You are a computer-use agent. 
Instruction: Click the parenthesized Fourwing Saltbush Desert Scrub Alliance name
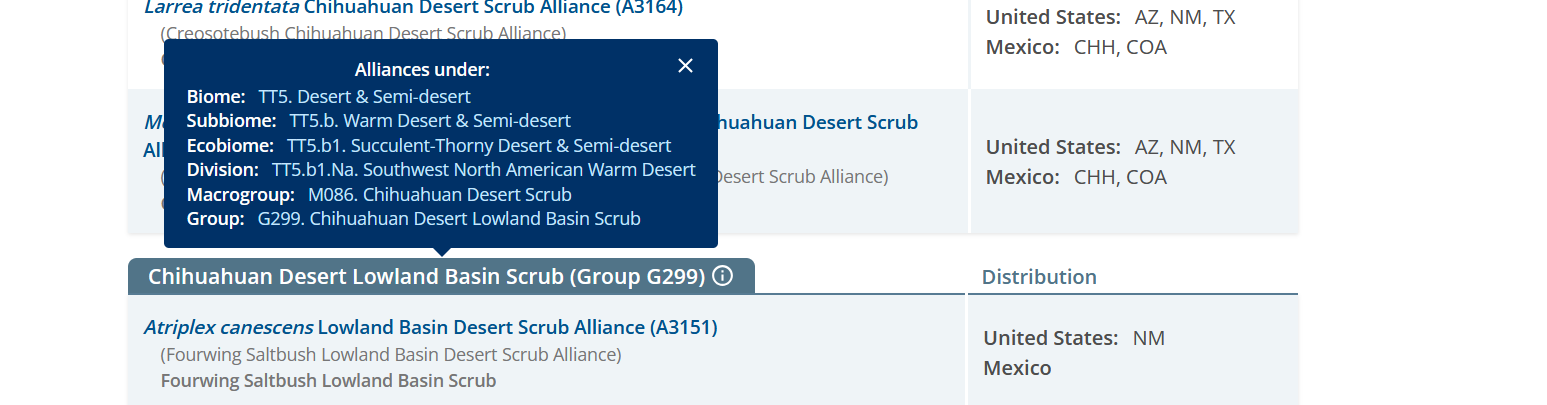(x=390, y=355)
